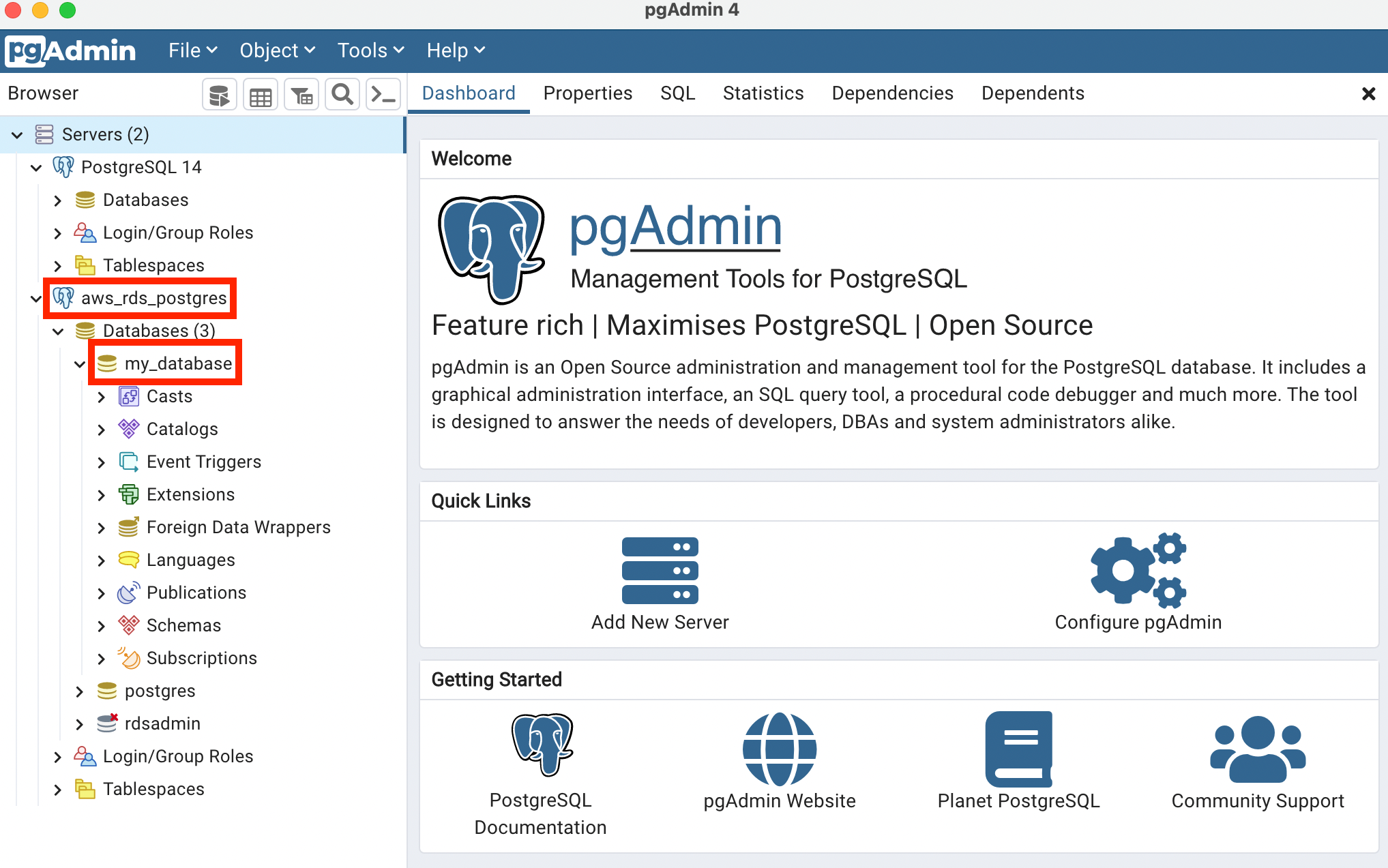Open the Community Support people icon
Viewport: 1388px width, 868px height.
(1257, 749)
